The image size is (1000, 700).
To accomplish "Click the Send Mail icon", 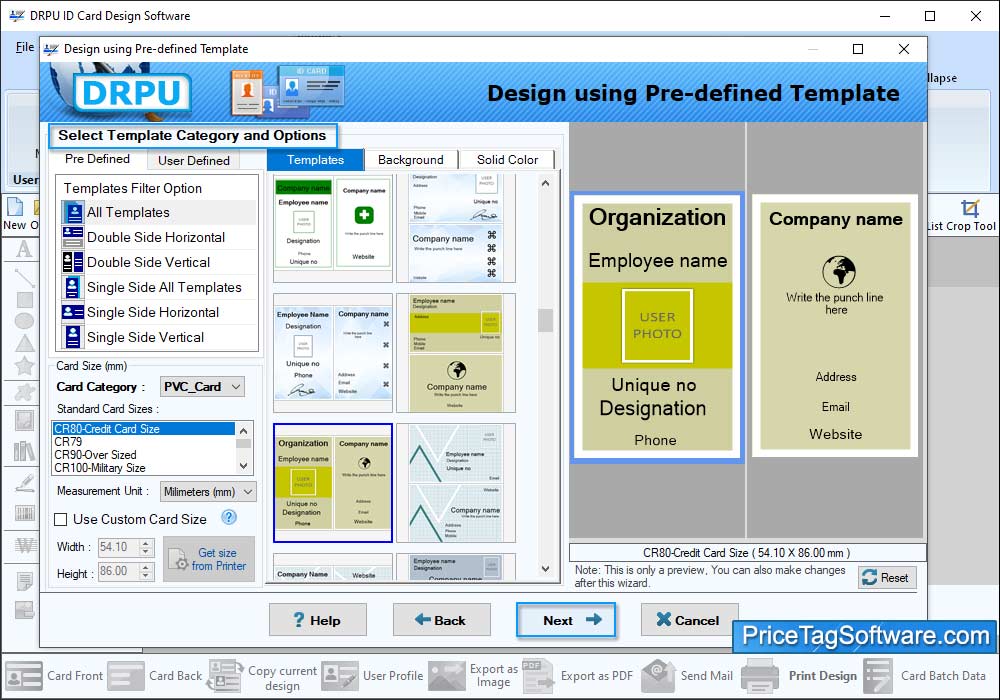I will pyautogui.click(x=658, y=676).
